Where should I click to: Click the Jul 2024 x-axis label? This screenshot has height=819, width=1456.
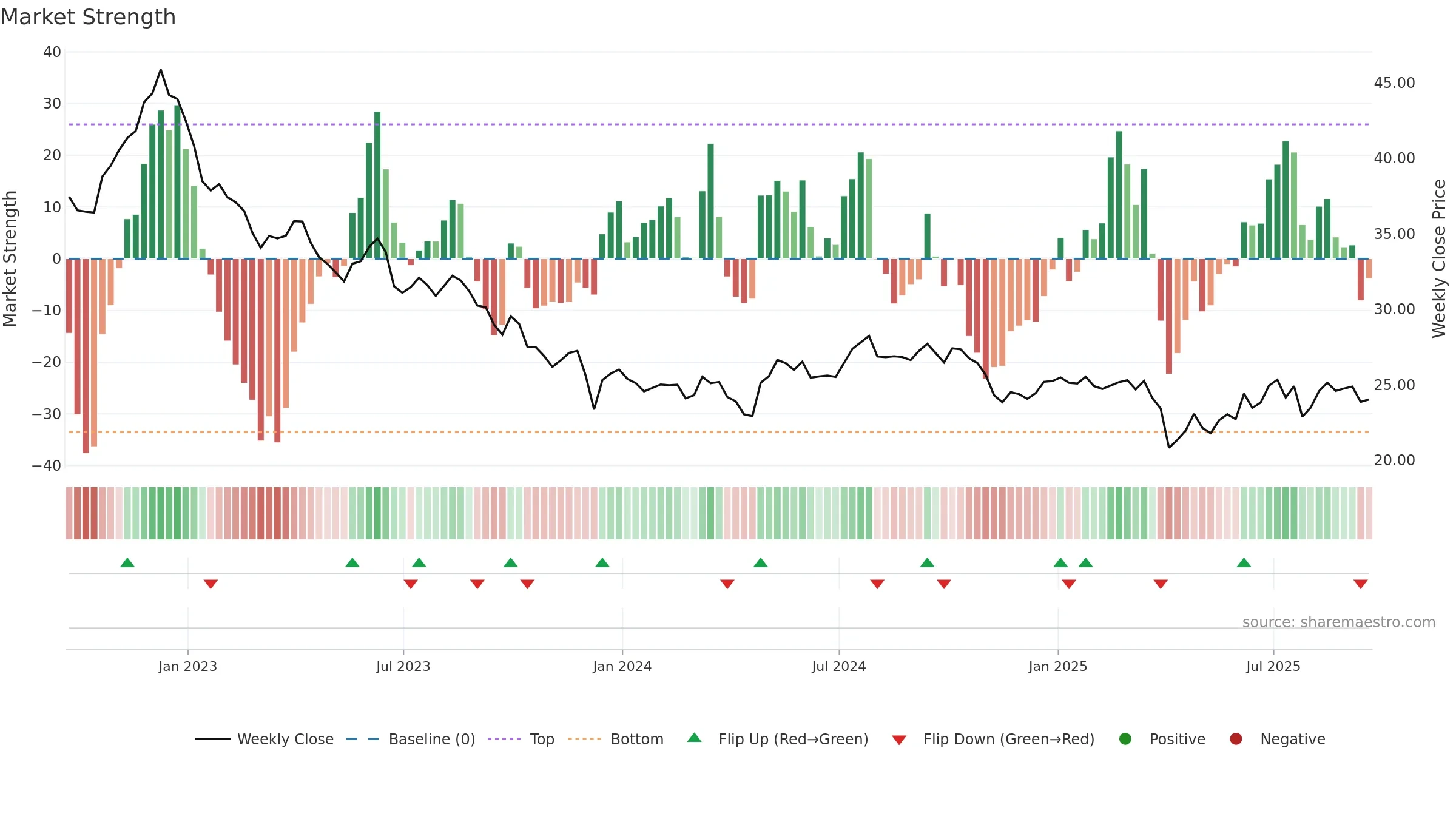(x=839, y=666)
